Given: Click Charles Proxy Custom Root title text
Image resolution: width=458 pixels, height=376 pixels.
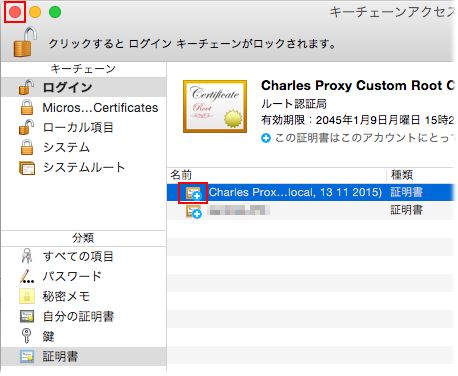Looking at the screenshot, I should [357, 86].
